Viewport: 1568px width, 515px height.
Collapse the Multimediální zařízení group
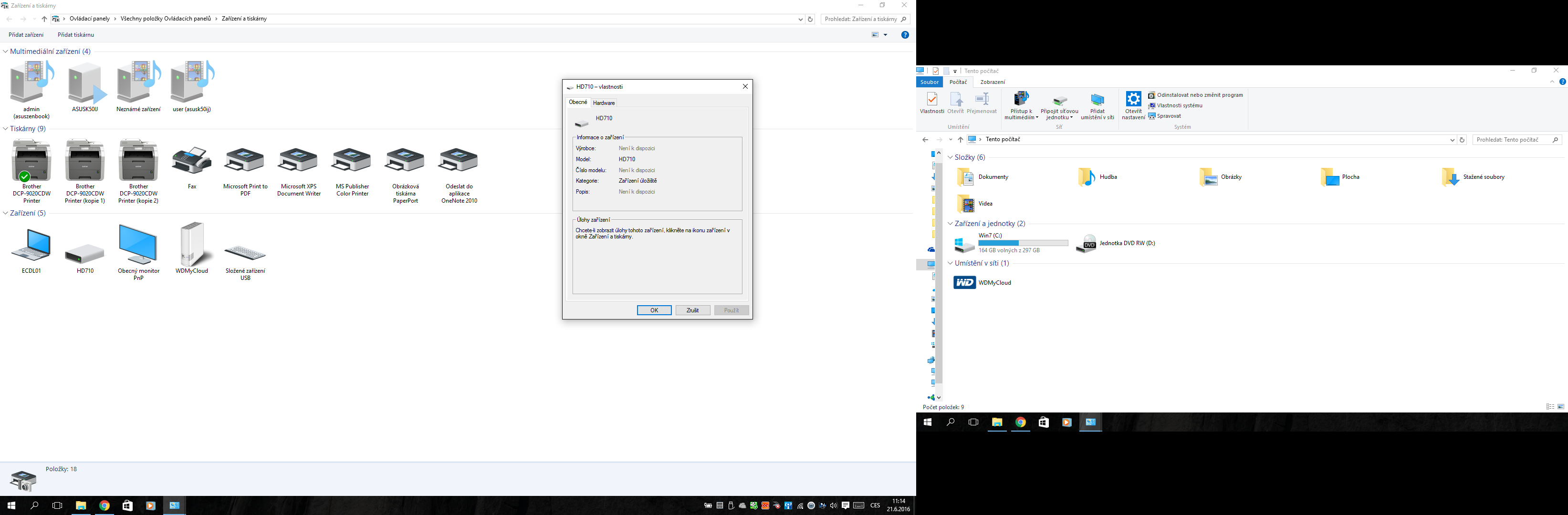pyautogui.click(x=5, y=51)
